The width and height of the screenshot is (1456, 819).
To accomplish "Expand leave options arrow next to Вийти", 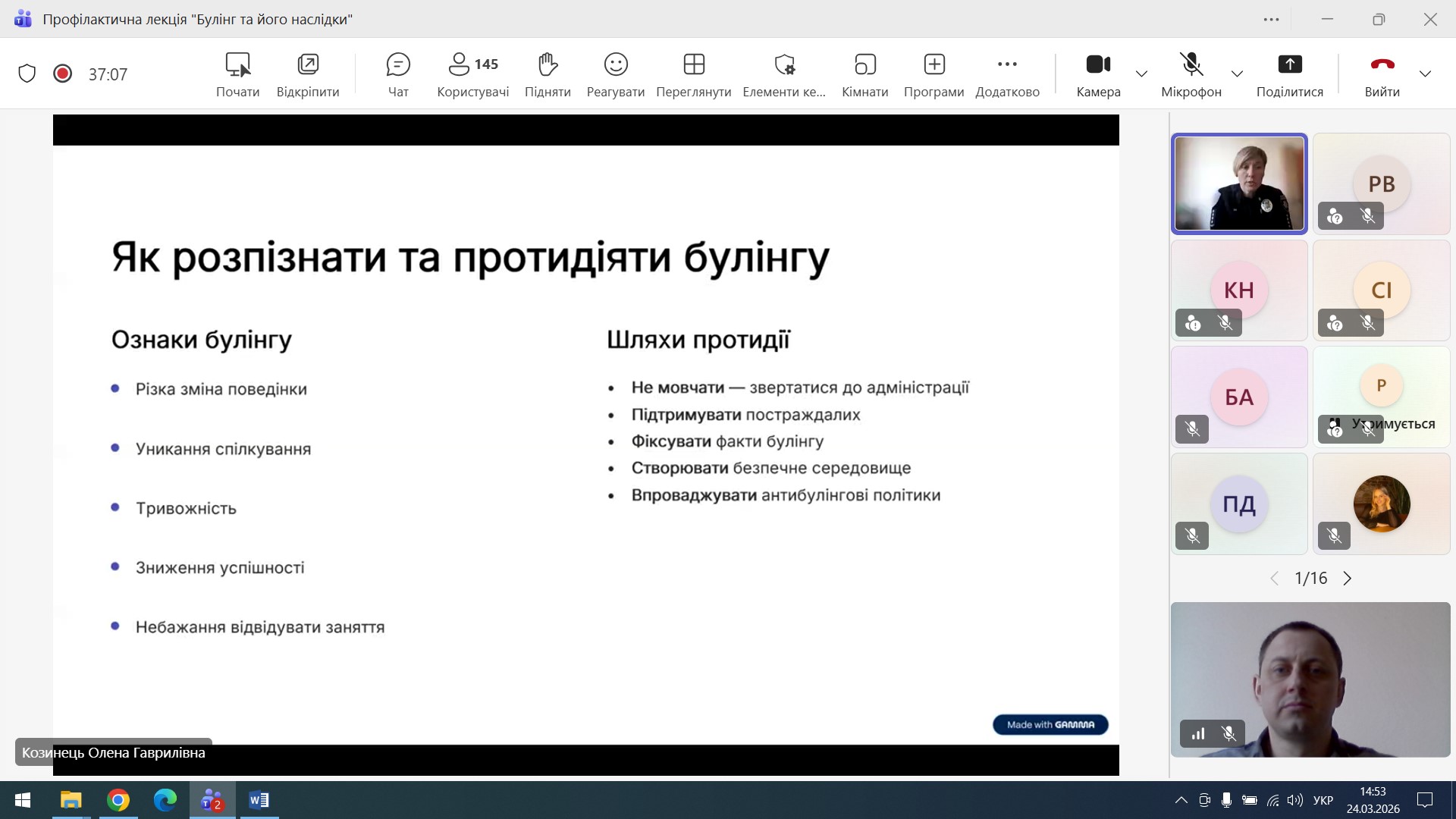I will [1425, 74].
